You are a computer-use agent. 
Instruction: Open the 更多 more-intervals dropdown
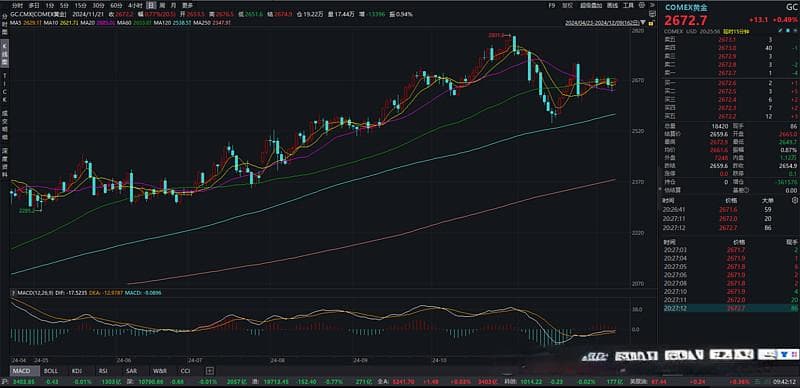coord(188,5)
